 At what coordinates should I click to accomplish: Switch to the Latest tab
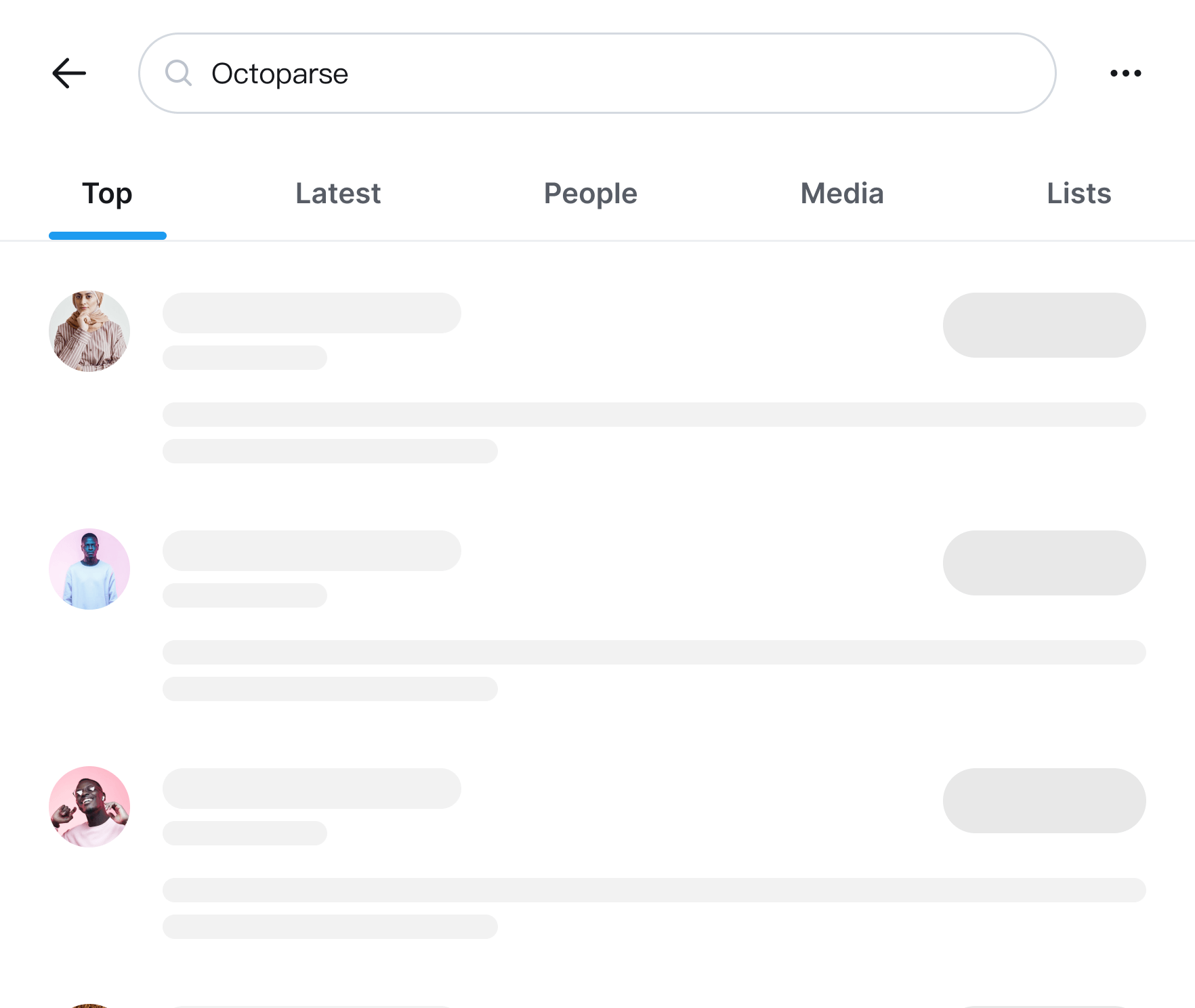(x=338, y=194)
